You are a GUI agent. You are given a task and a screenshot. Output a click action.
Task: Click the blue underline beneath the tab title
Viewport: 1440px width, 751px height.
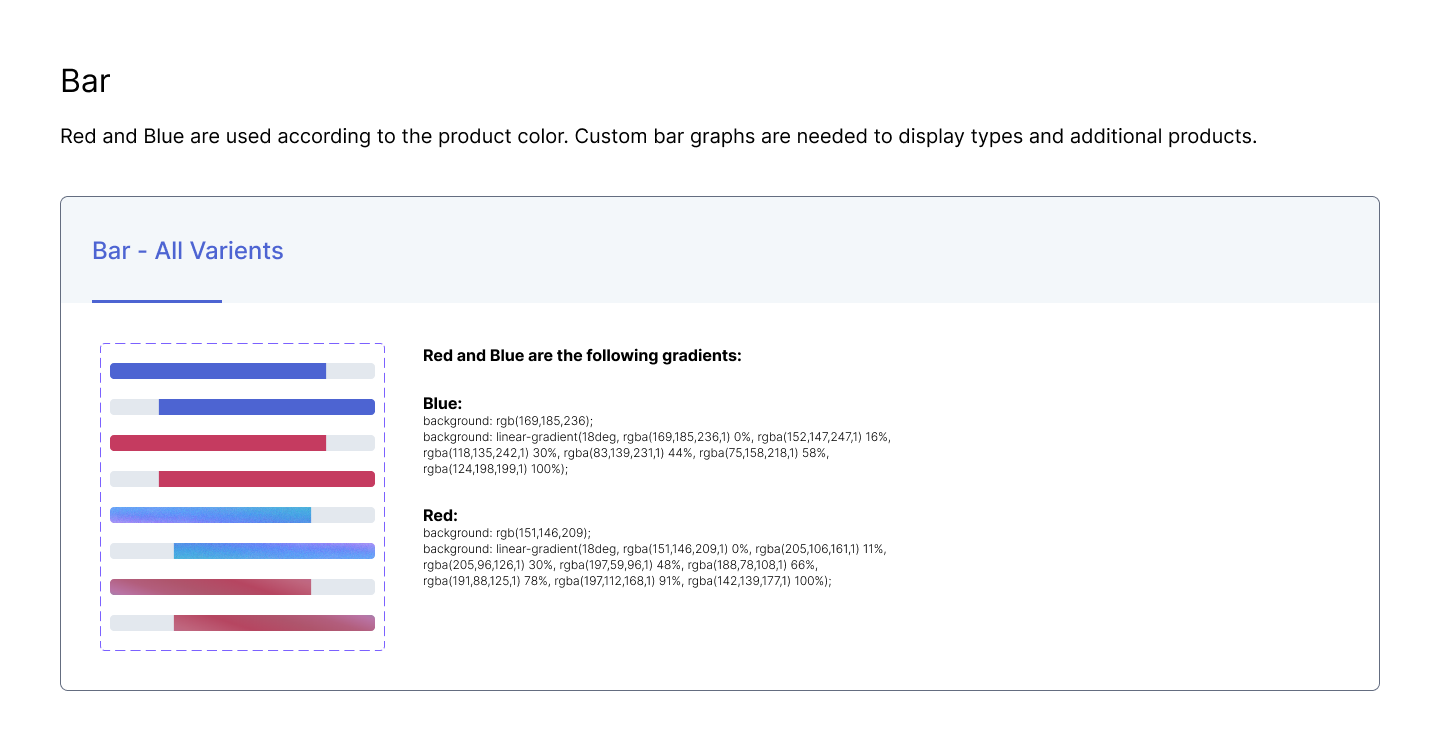click(157, 300)
